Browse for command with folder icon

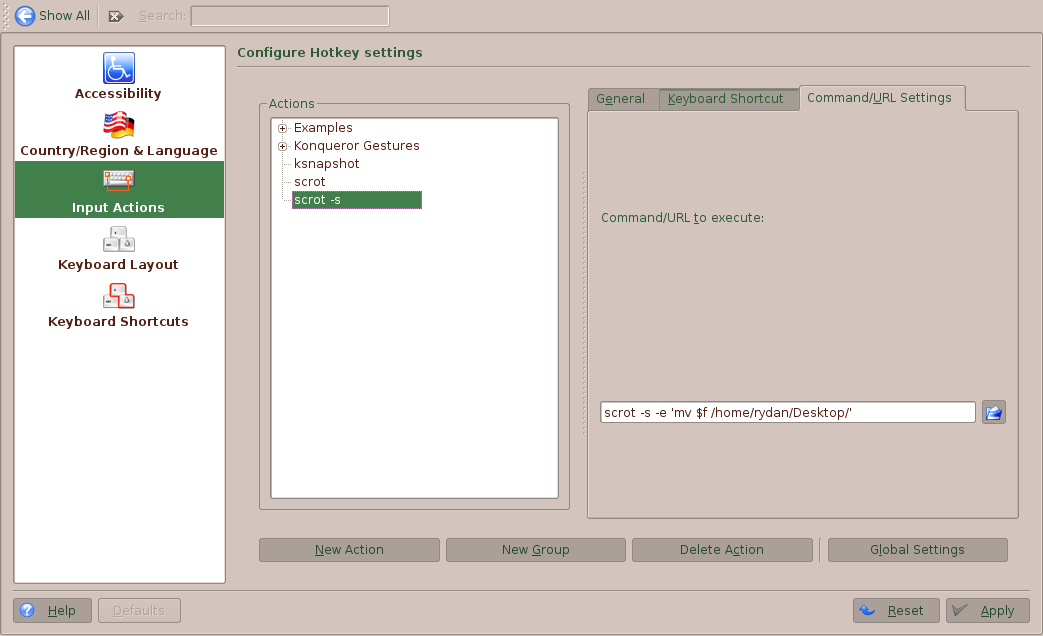tap(993, 412)
